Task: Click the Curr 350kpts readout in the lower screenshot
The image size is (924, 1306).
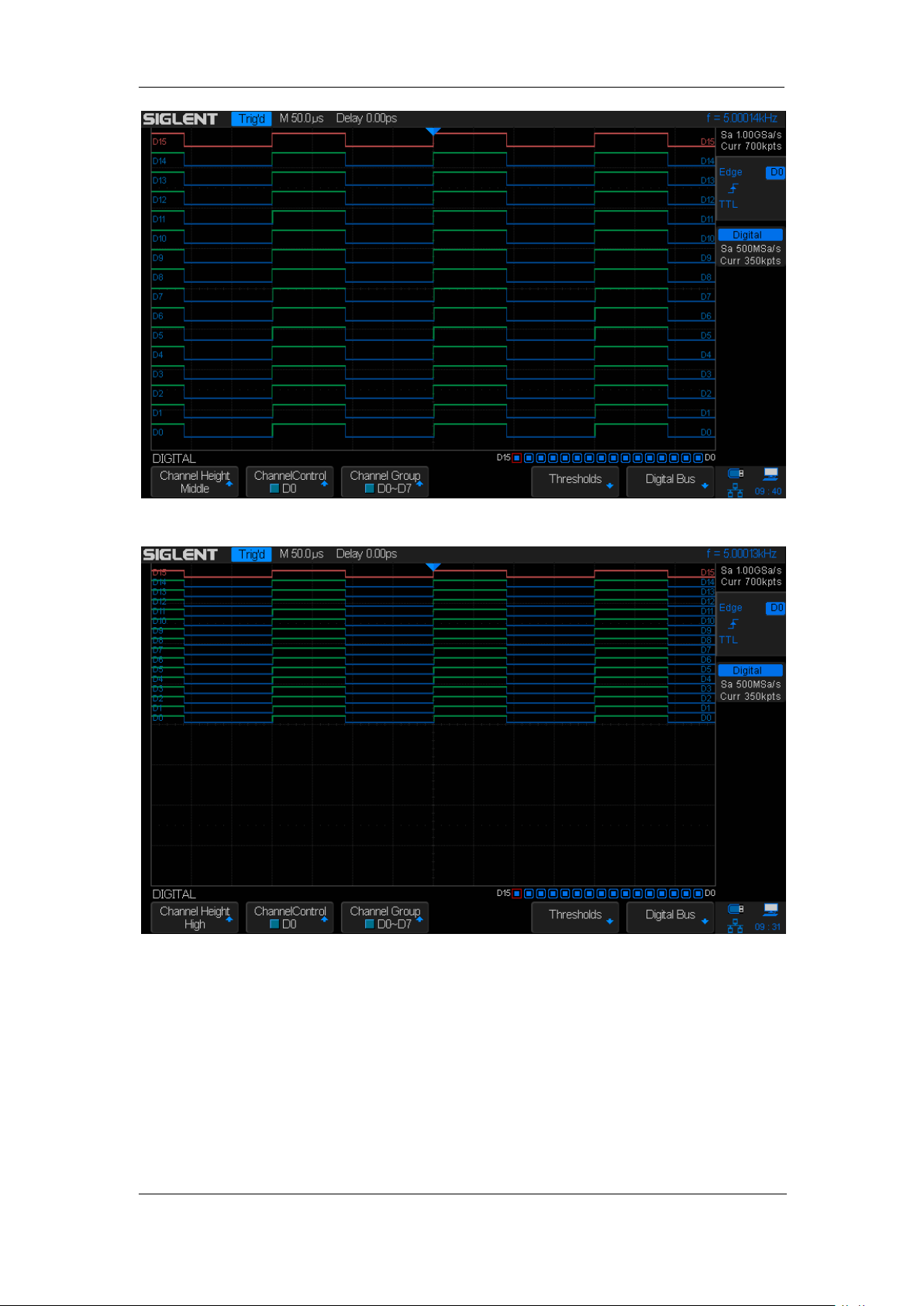Action: 750,697
